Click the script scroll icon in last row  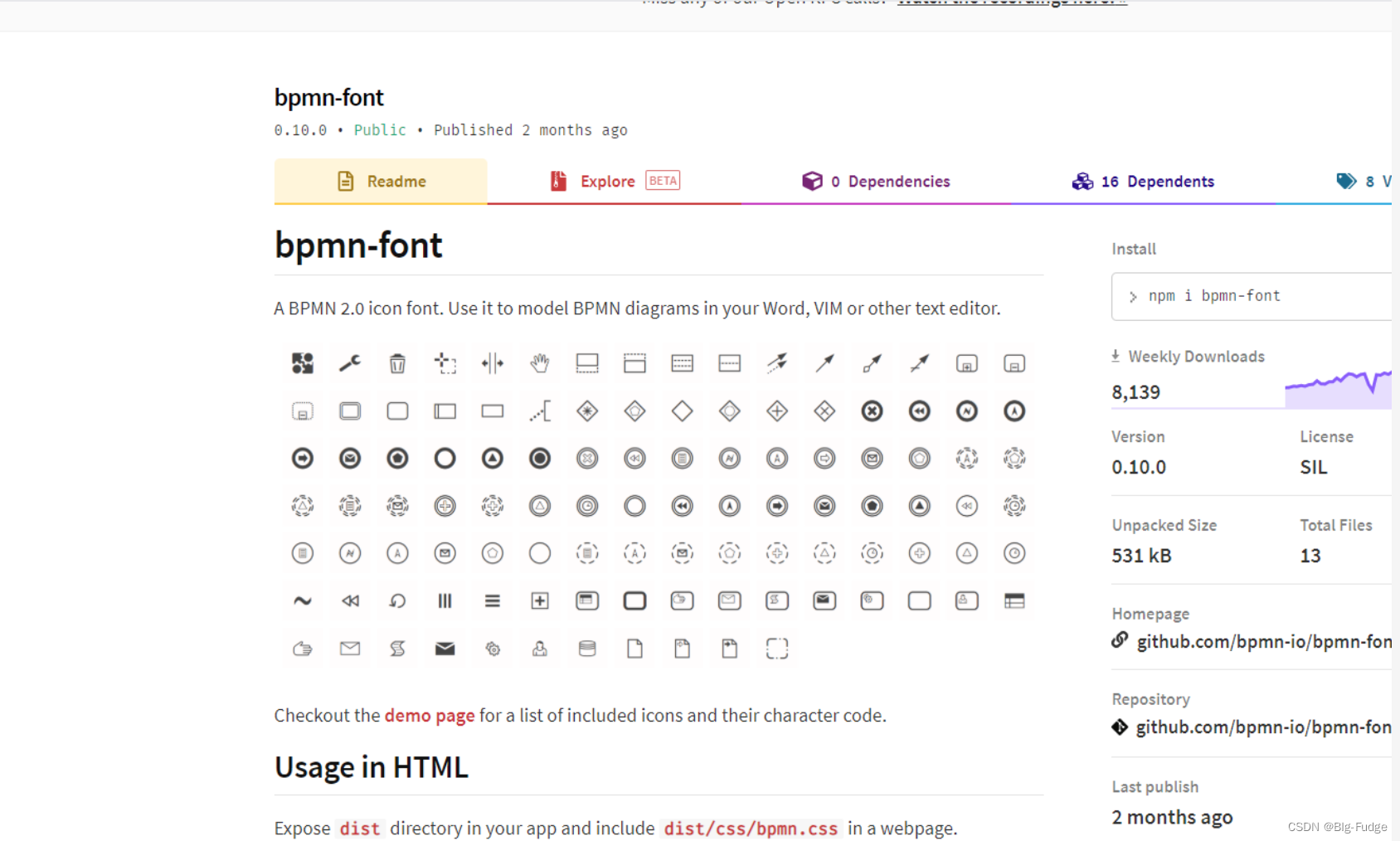[x=397, y=649]
